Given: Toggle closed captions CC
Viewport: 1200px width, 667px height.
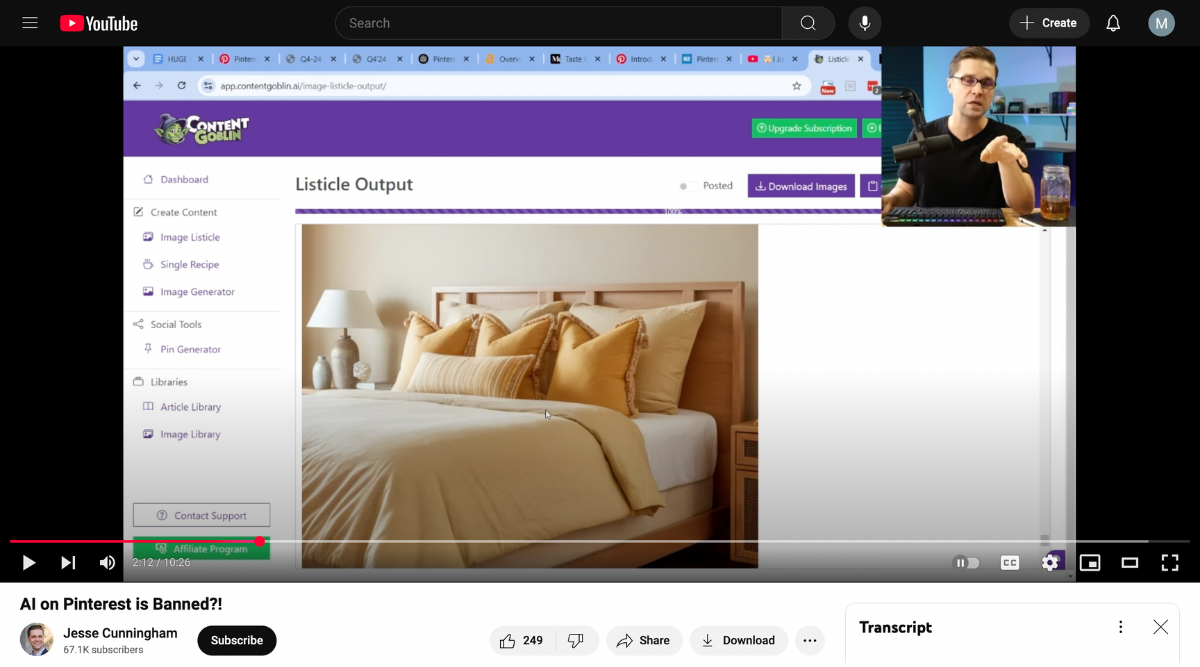Looking at the screenshot, I should [1010, 563].
